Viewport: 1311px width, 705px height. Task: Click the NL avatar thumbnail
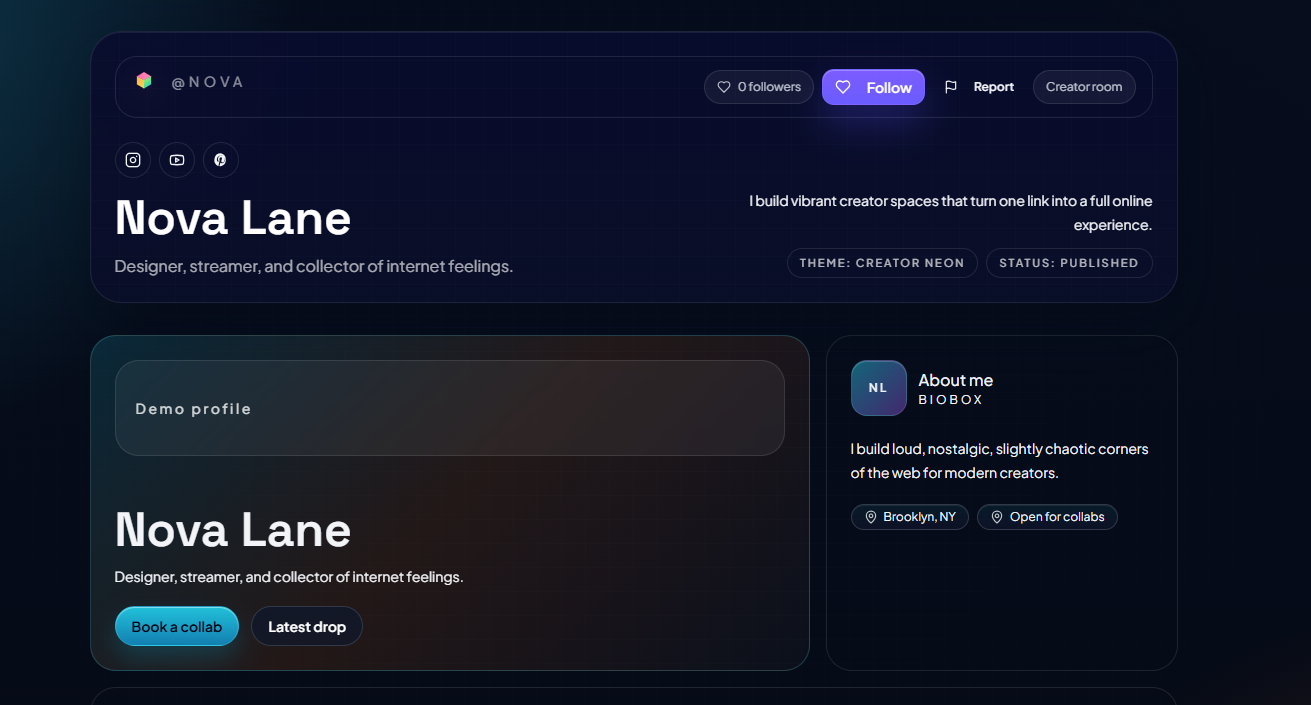(x=878, y=388)
